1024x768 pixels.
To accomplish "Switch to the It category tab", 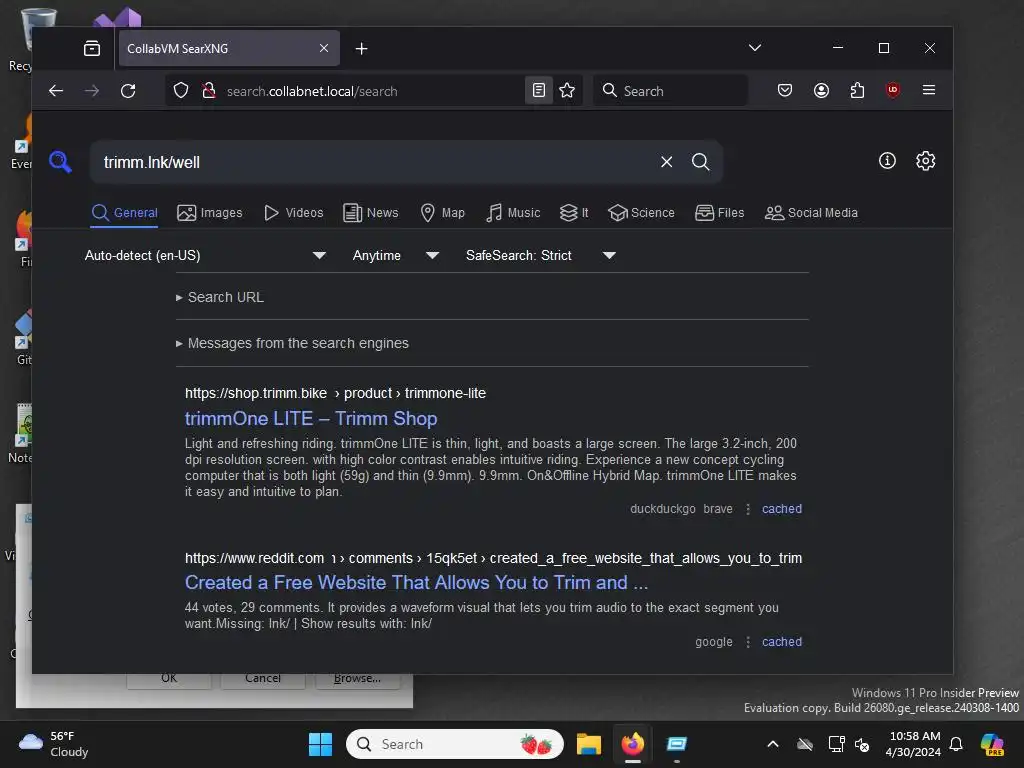I will pos(574,213).
